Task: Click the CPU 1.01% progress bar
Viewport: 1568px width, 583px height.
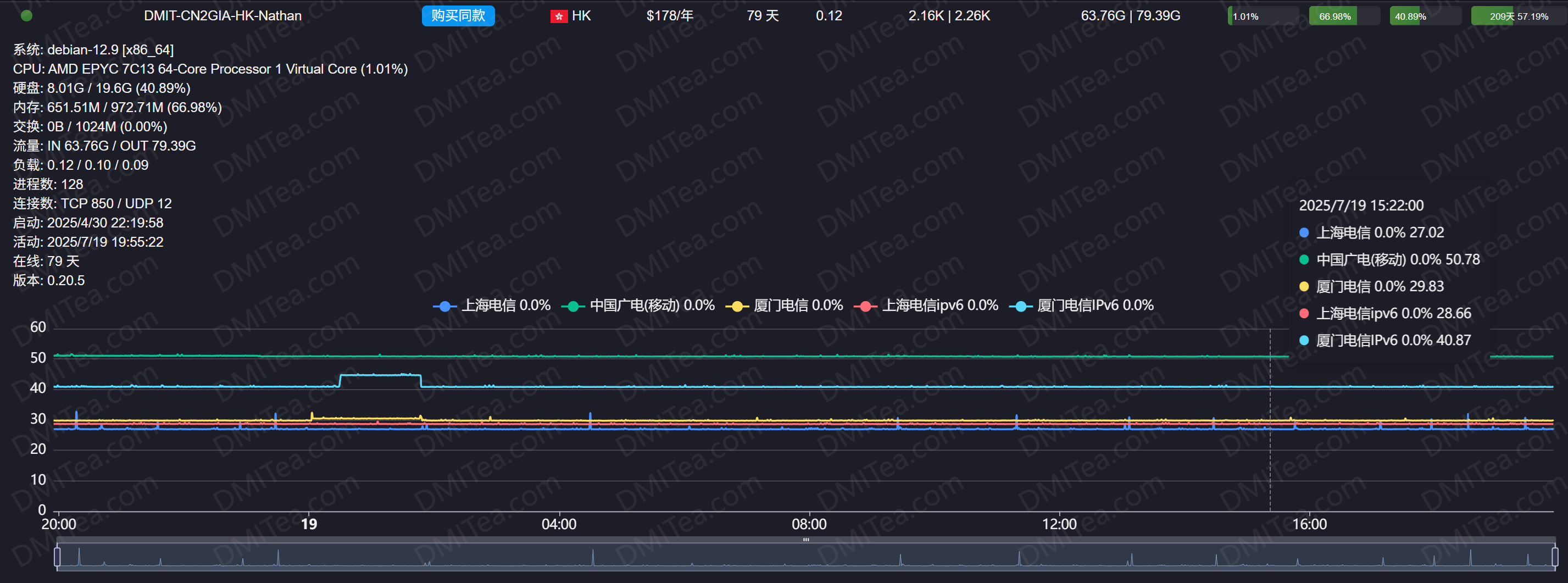Action: (x=1263, y=16)
